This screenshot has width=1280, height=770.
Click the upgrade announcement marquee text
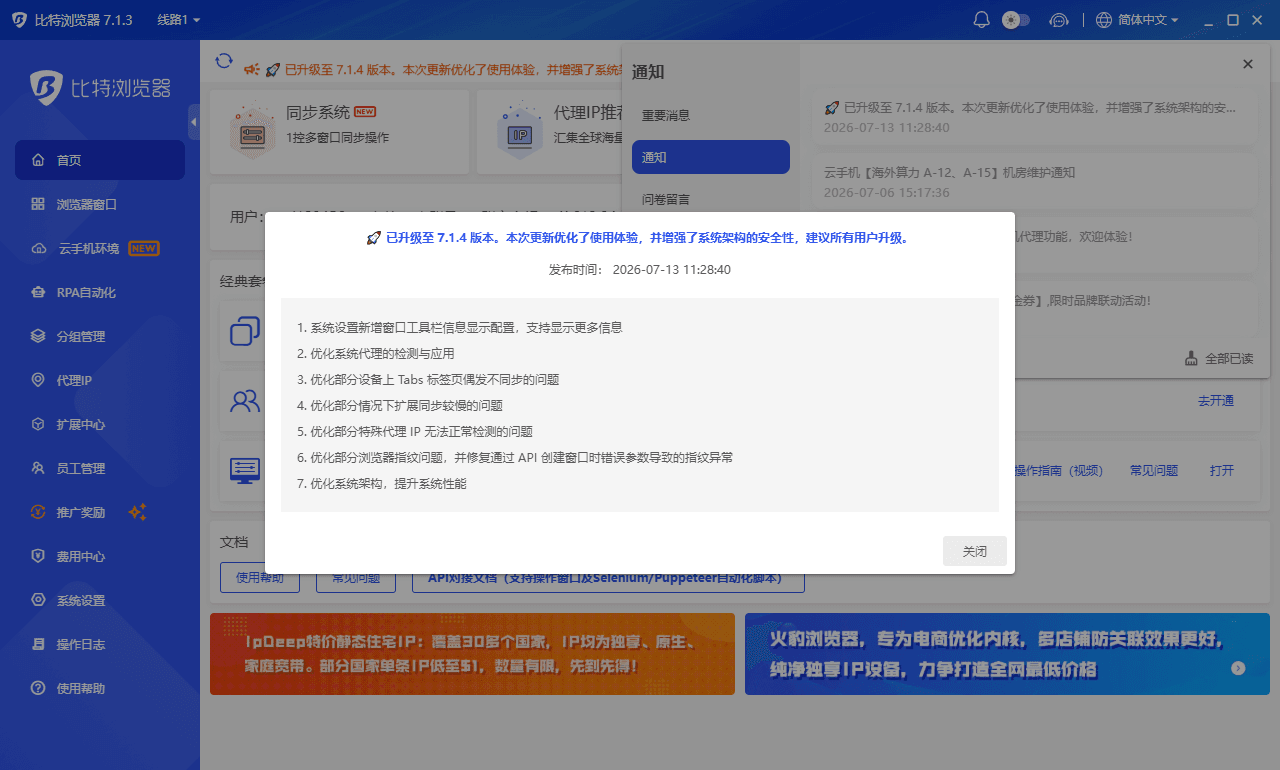tap(453, 70)
